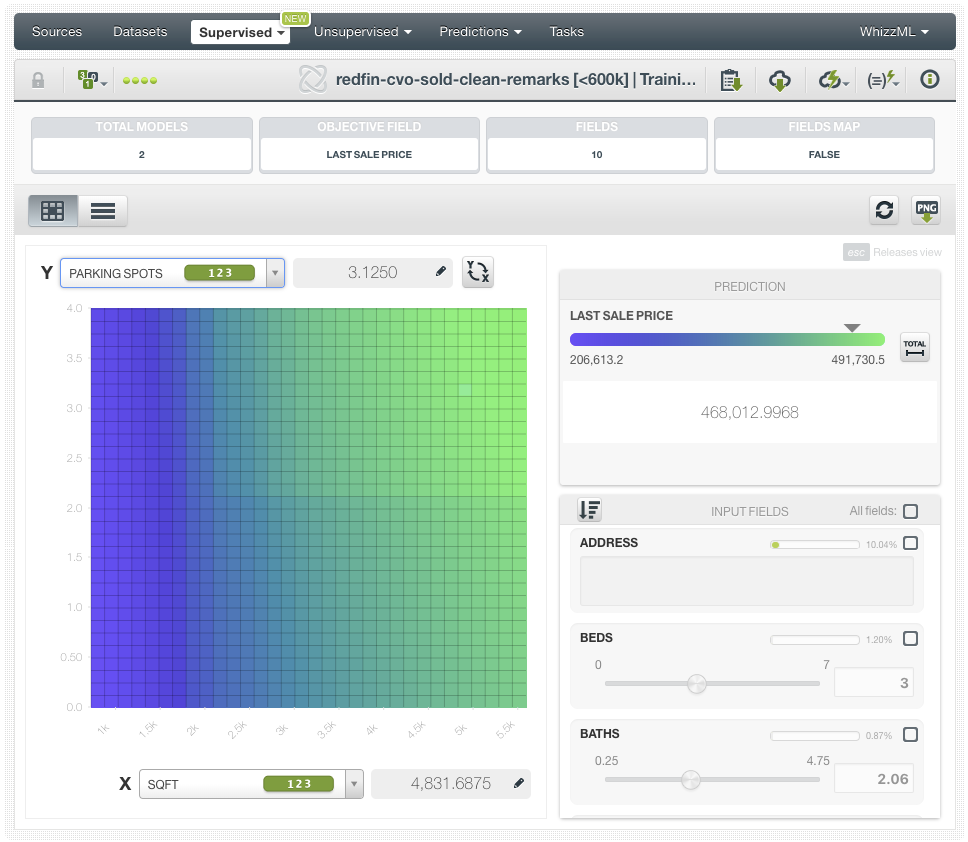Click the download resource cloud icon
968x842 pixels.
click(780, 80)
